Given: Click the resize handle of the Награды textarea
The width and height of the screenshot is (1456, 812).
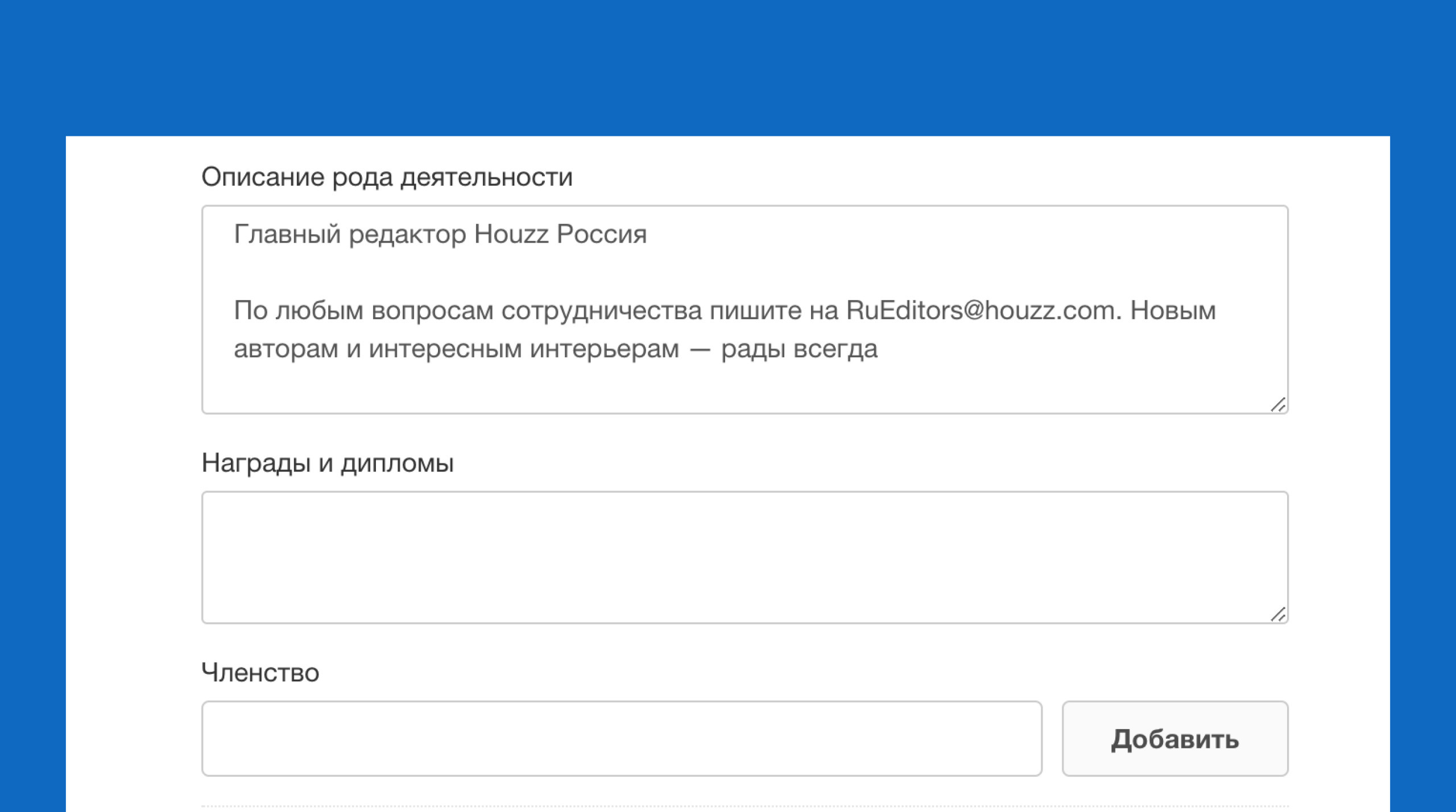Looking at the screenshot, I should pos(1277,615).
